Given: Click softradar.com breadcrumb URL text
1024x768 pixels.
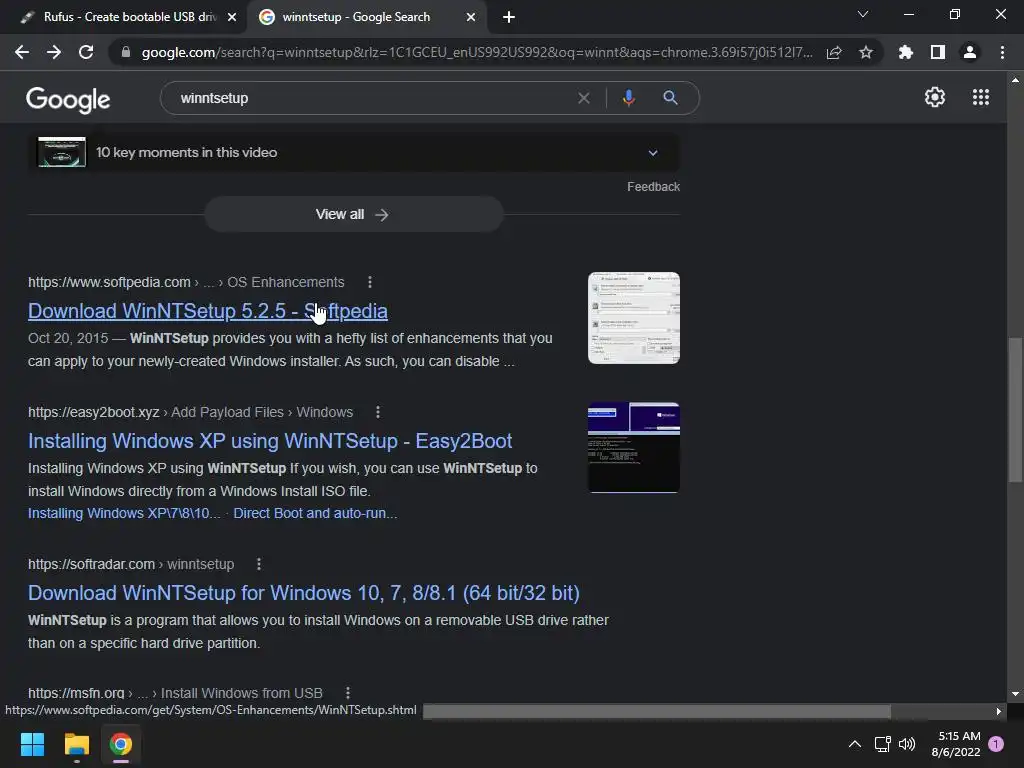Looking at the screenshot, I should [x=91, y=564].
